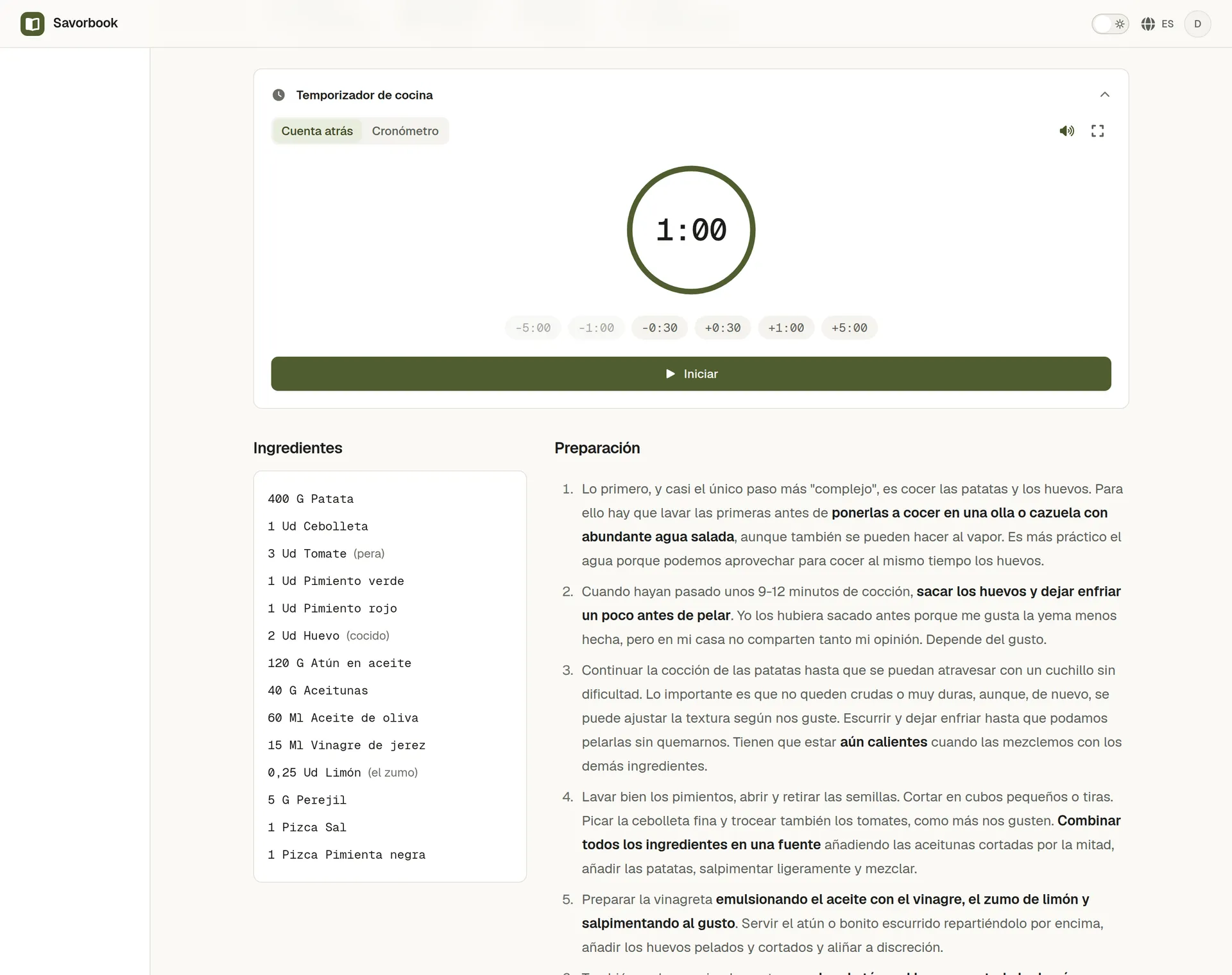Screen dimensions: 1232x975
Task: Subtract 5:00 from the timer
Action: tap(533, 328)
